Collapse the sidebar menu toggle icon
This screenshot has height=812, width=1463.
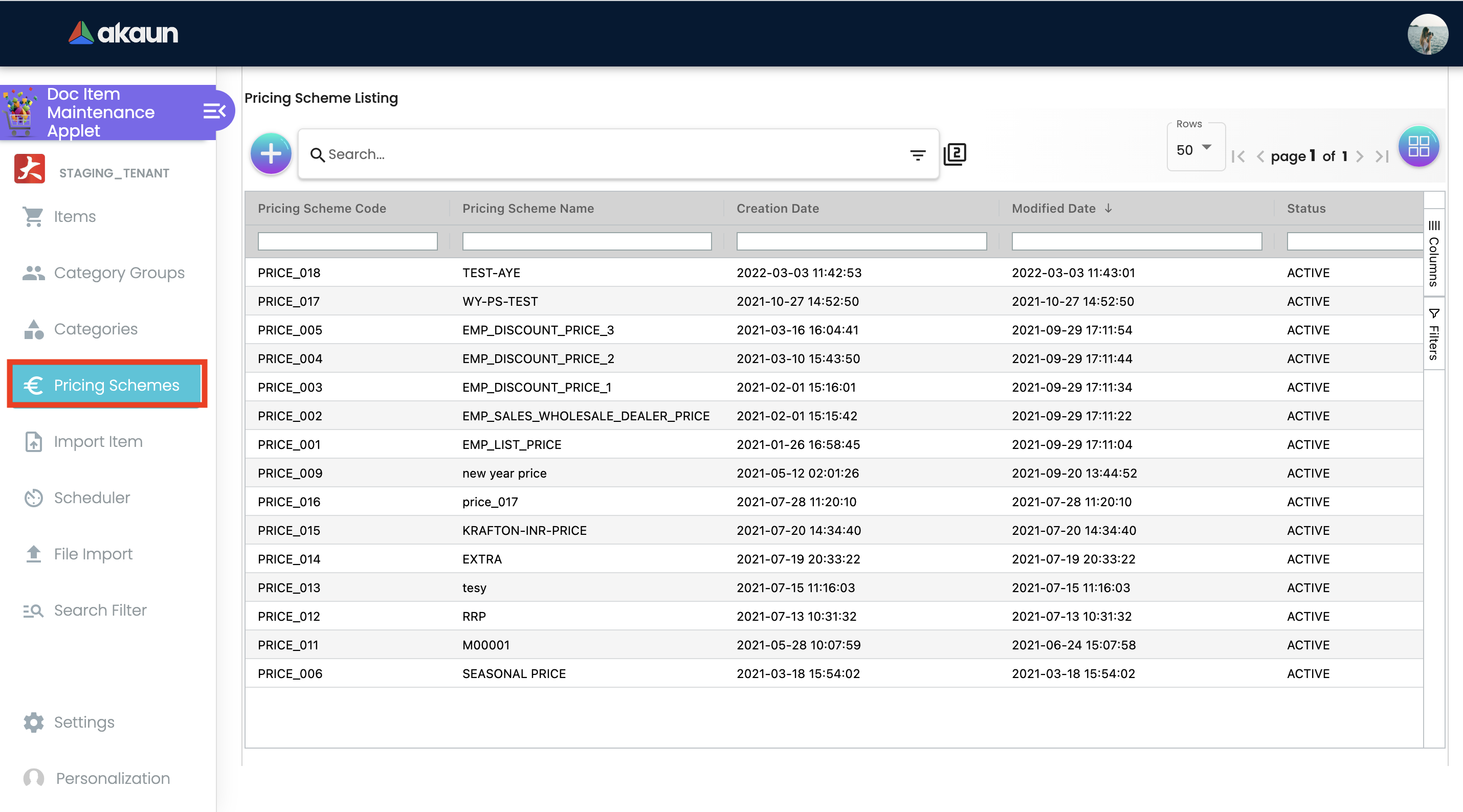214,111
